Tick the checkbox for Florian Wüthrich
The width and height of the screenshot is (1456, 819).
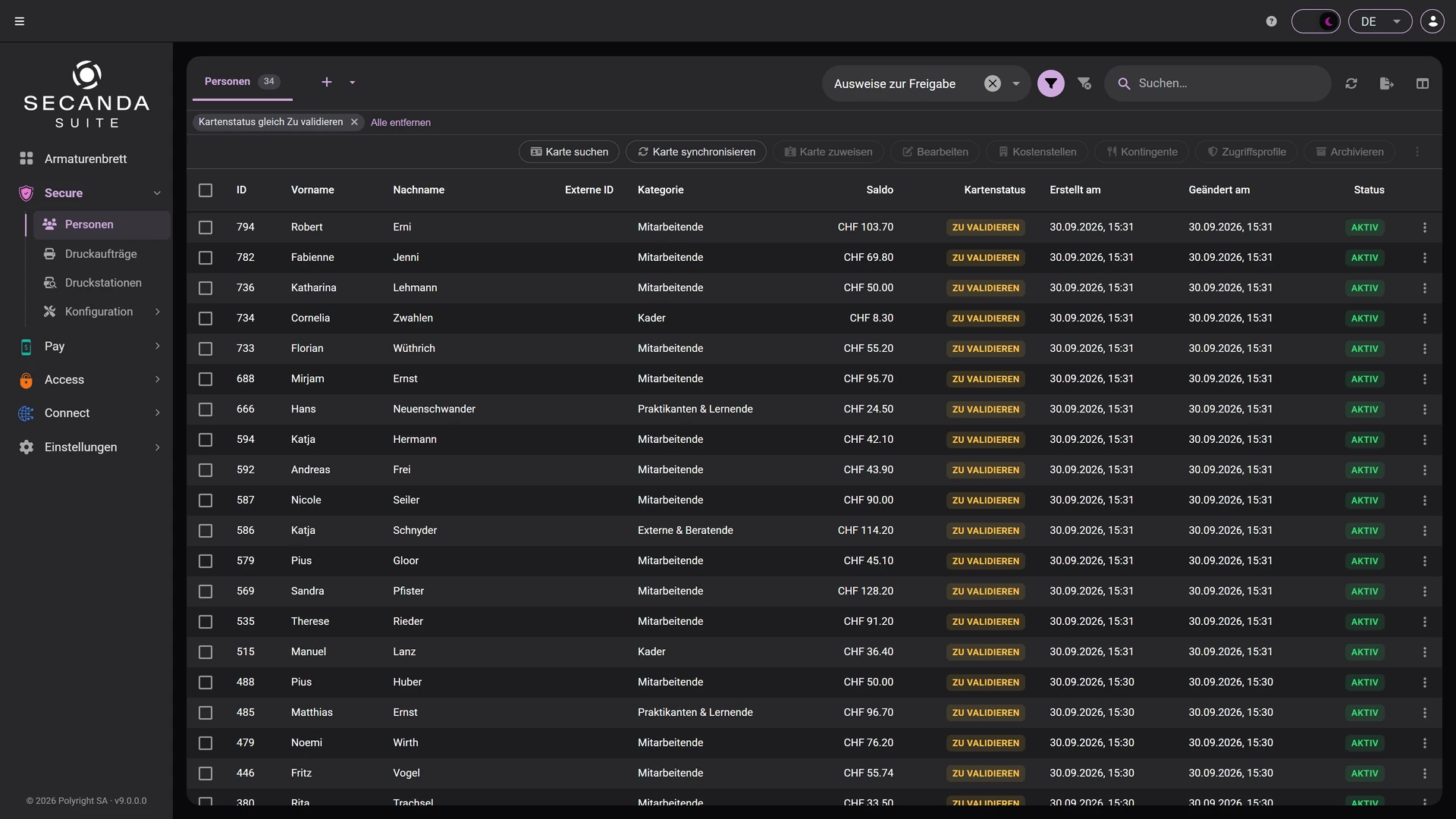(x=206, y=349)
